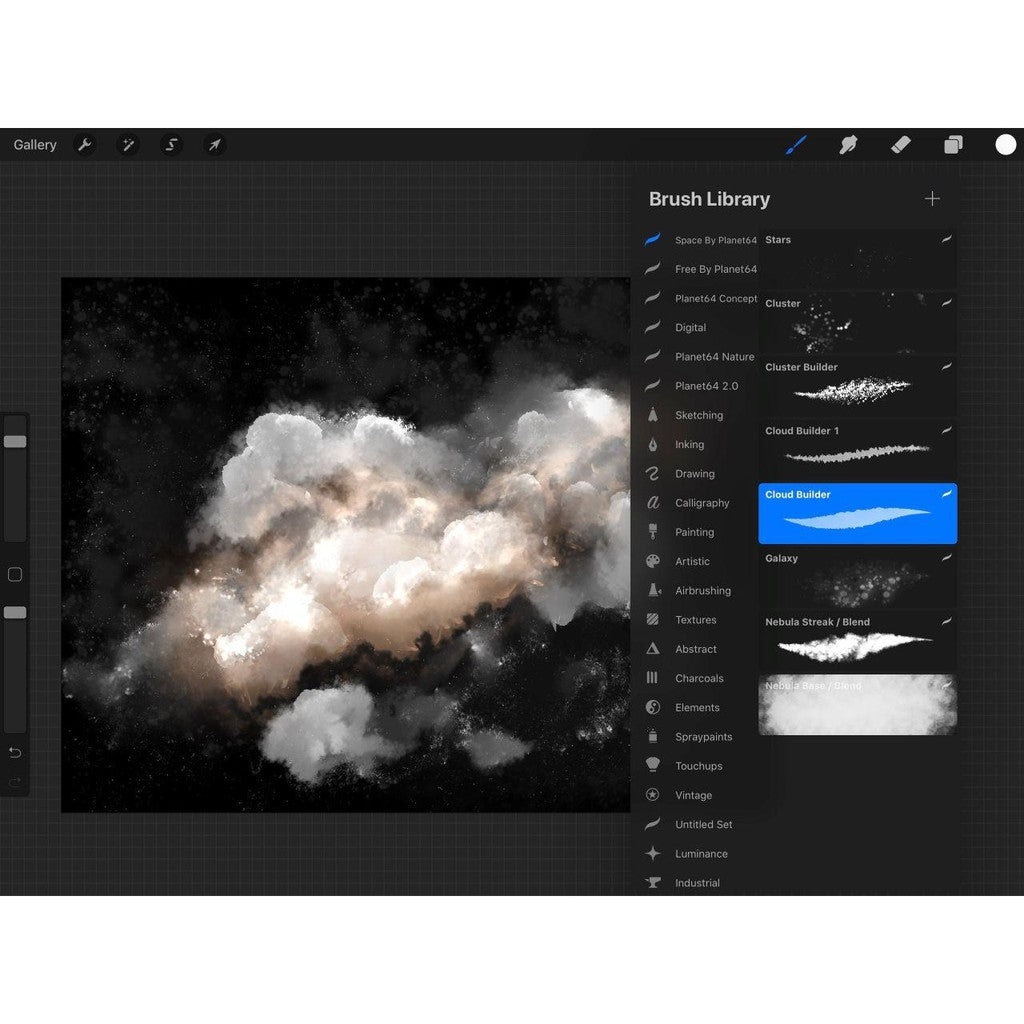Select the Cloud Builder 1 brush

[857, 449]
